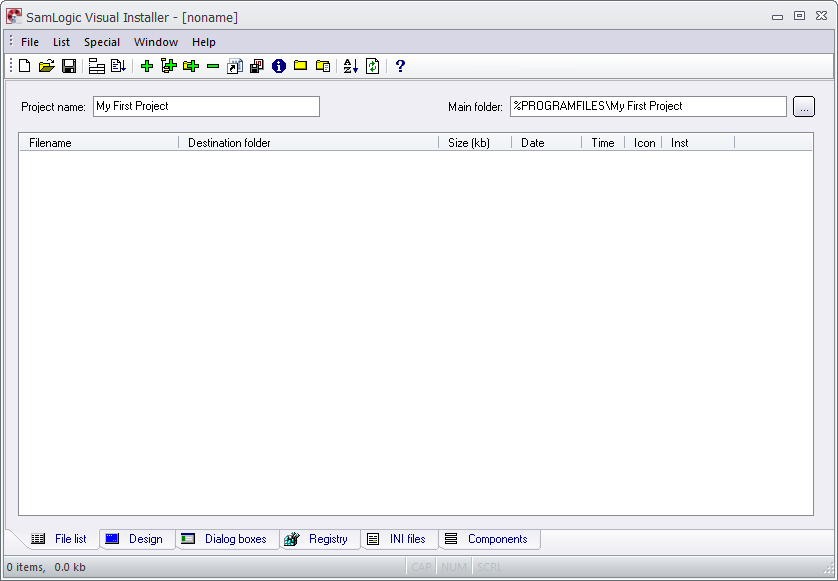Sort the list with the A-Z icon
838x581 pixels.
click(351, 66)
